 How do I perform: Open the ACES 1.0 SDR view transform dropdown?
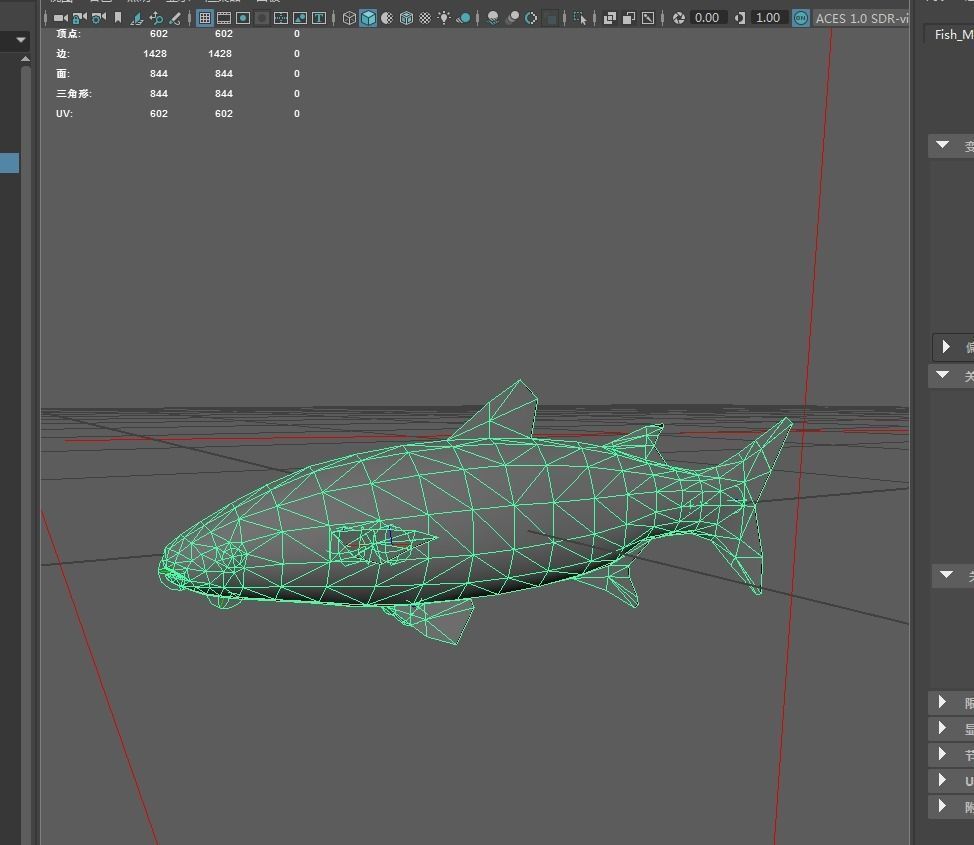[x=862, y=19]
